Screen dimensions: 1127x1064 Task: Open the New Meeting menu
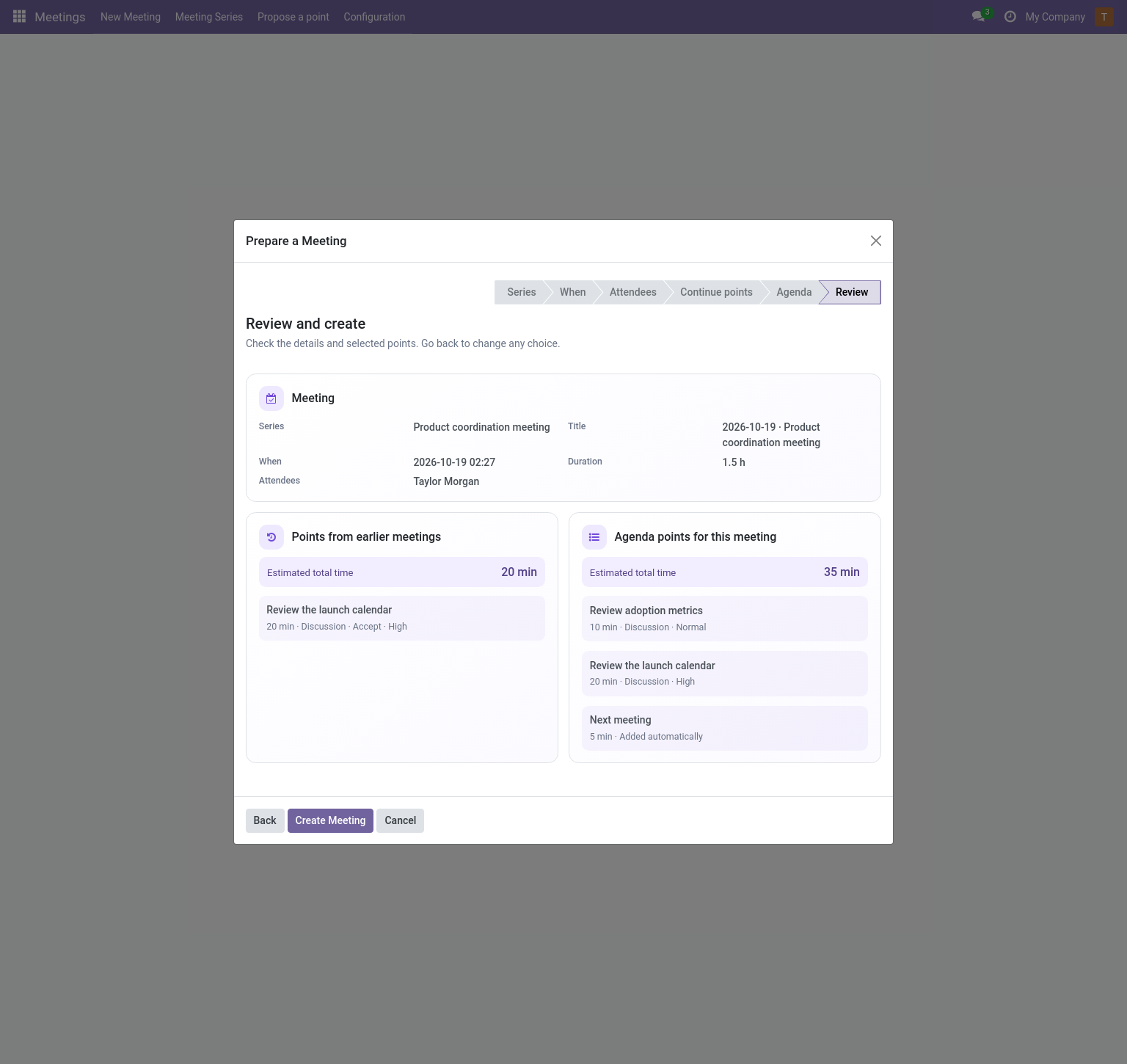131,17
